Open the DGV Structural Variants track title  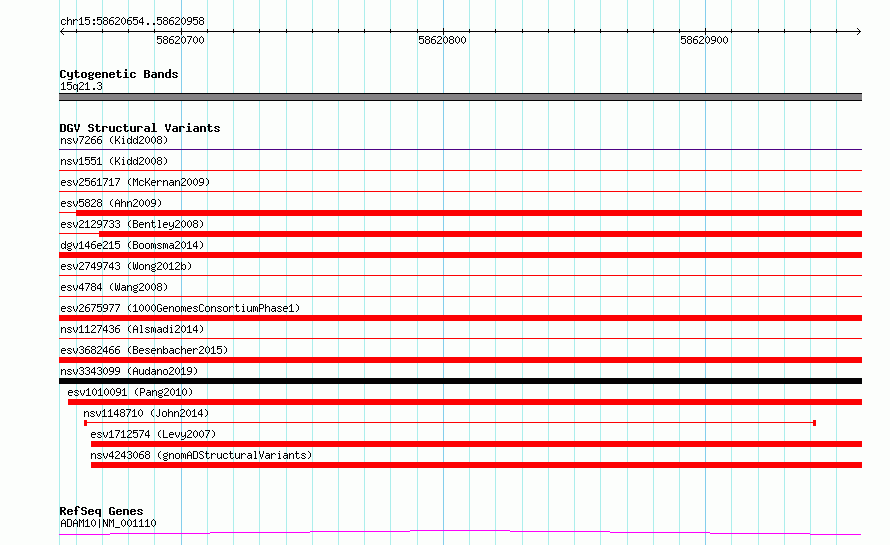(x=140, y=128)
